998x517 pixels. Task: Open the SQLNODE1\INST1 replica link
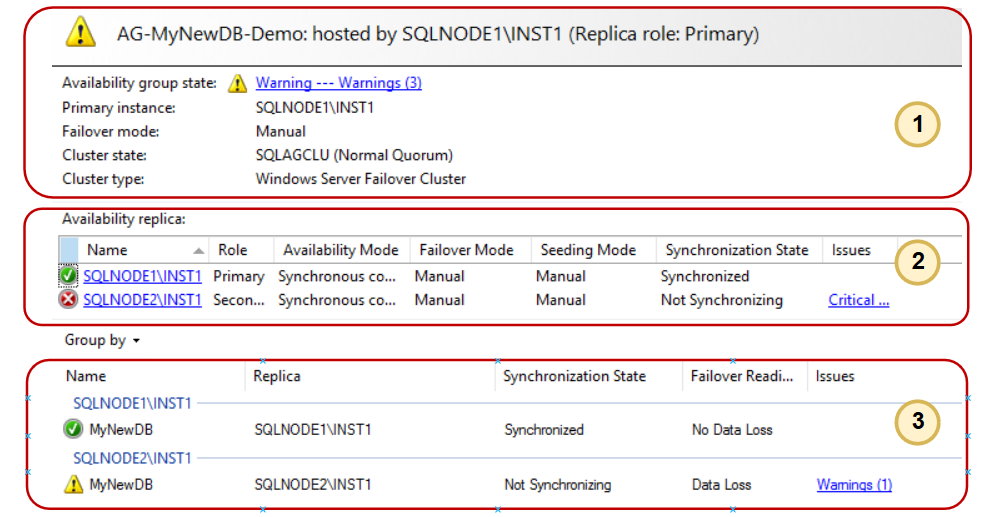click(x=142, y=276)
